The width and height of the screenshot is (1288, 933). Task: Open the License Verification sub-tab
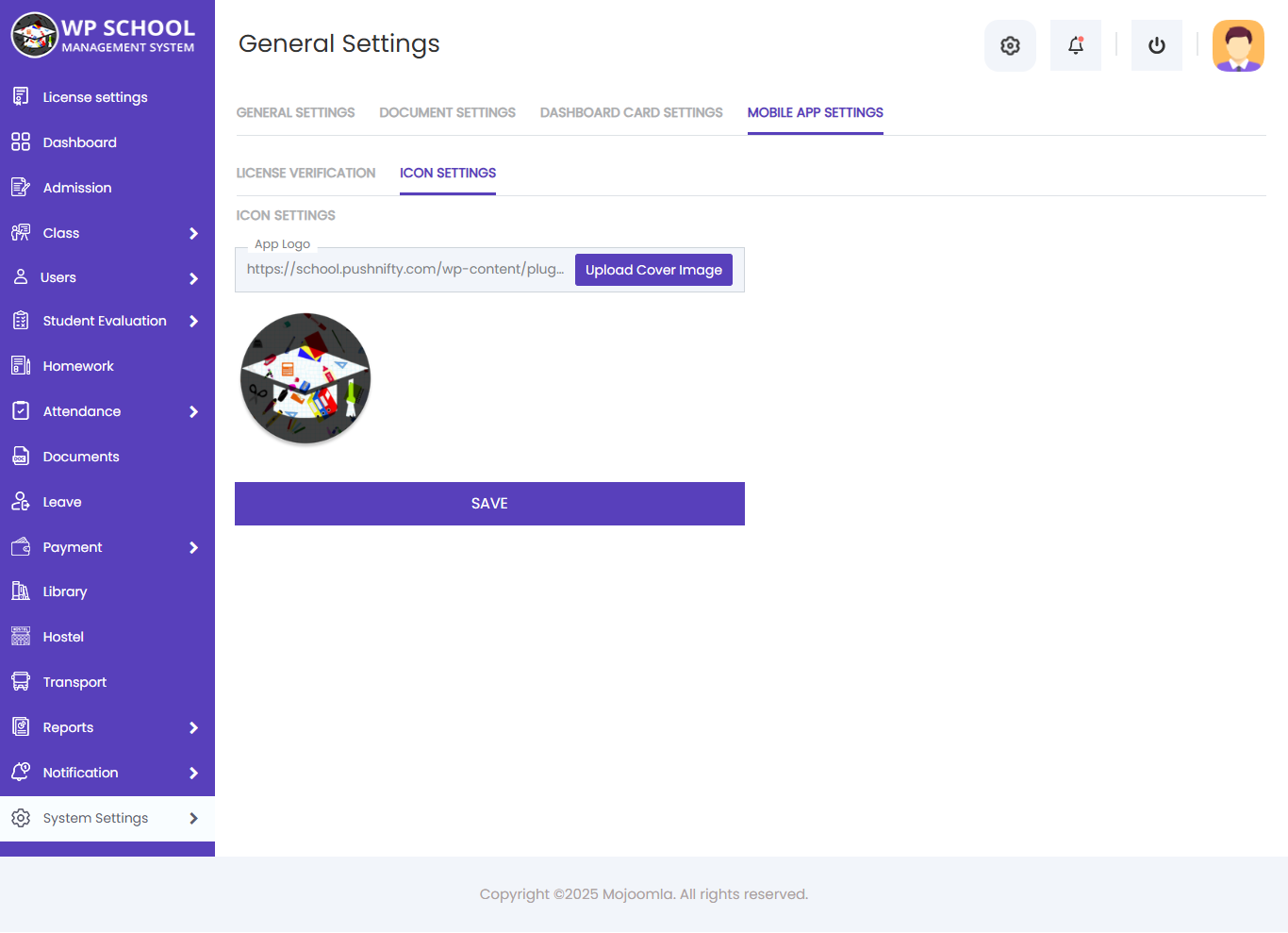305,173
